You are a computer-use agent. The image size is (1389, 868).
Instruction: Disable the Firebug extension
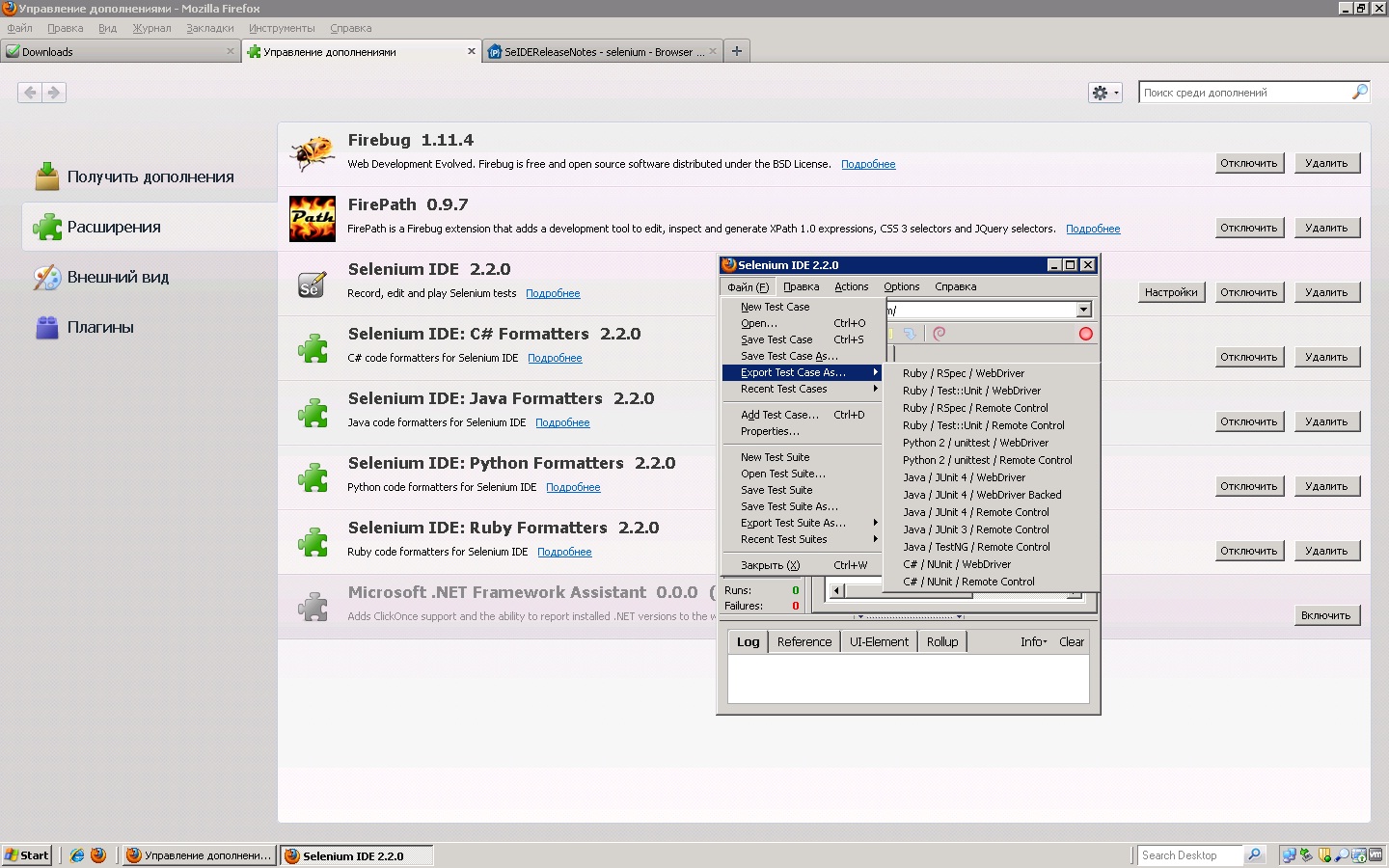1249,163
